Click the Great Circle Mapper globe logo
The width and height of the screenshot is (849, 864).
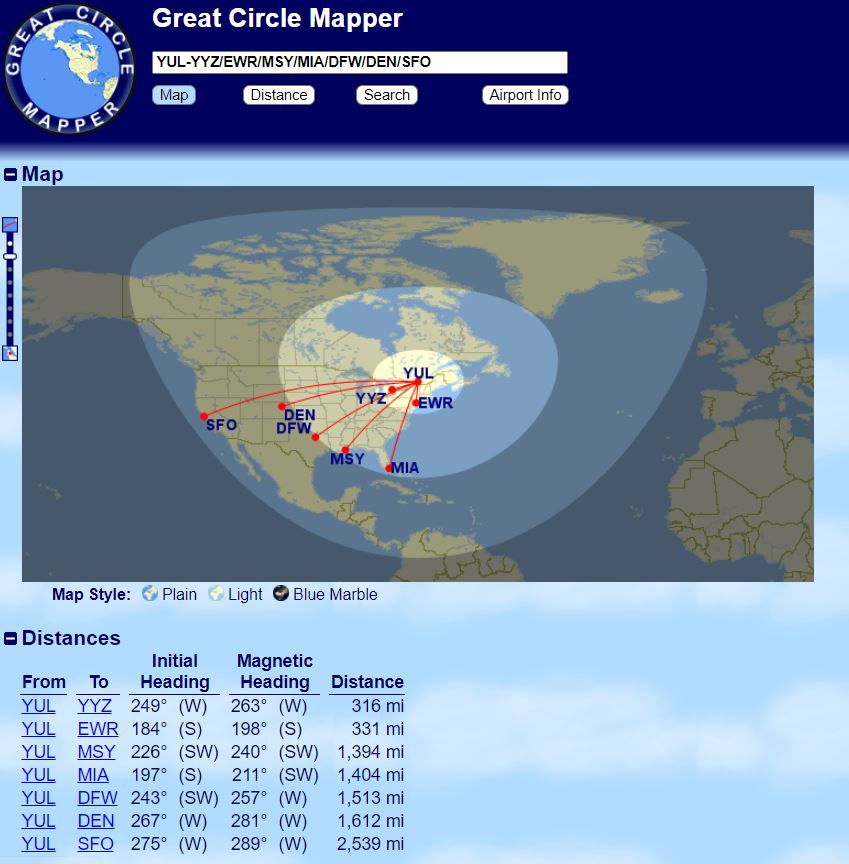pos(68,68)
